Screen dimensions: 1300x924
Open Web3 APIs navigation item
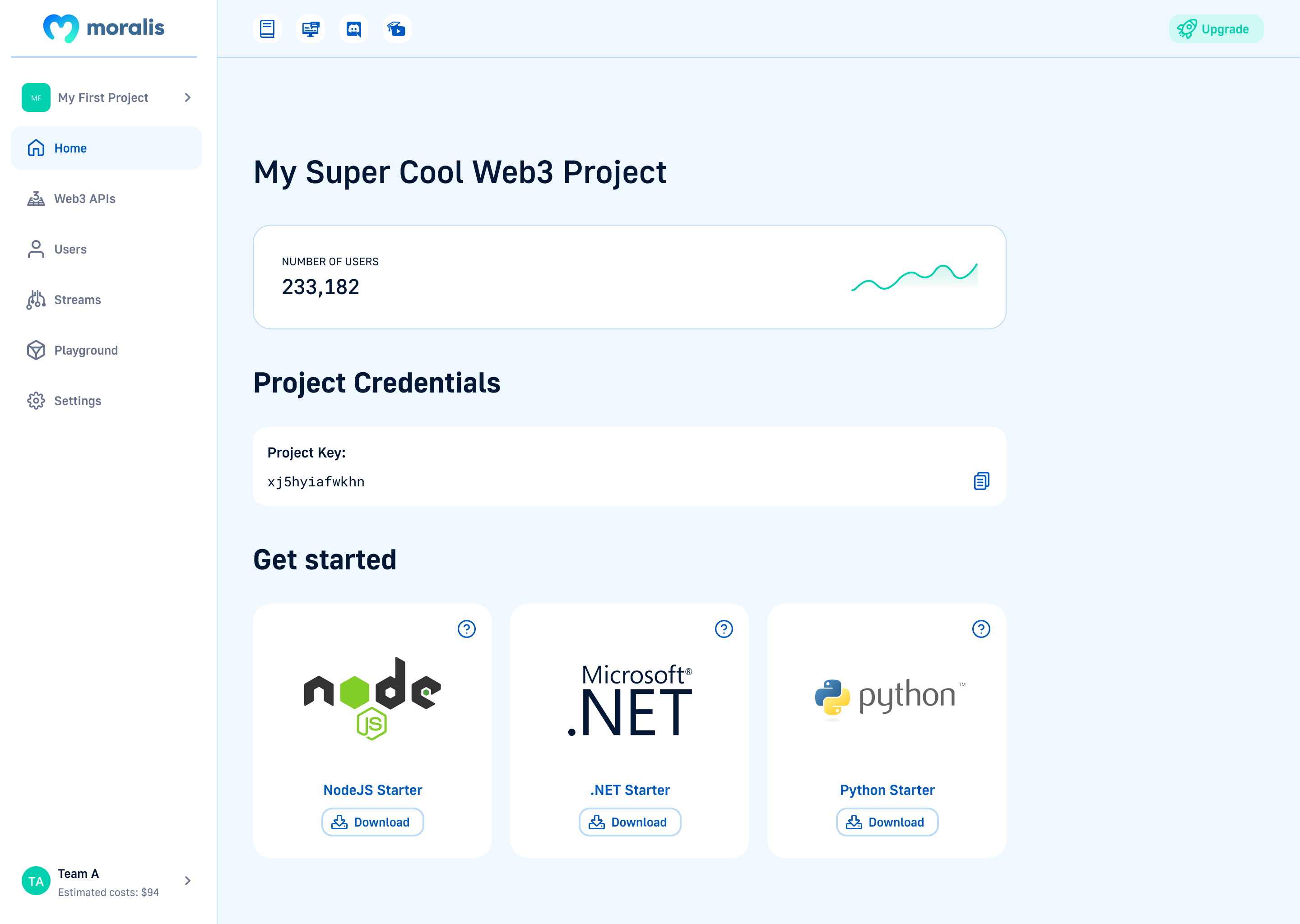[x=84, y=199]
